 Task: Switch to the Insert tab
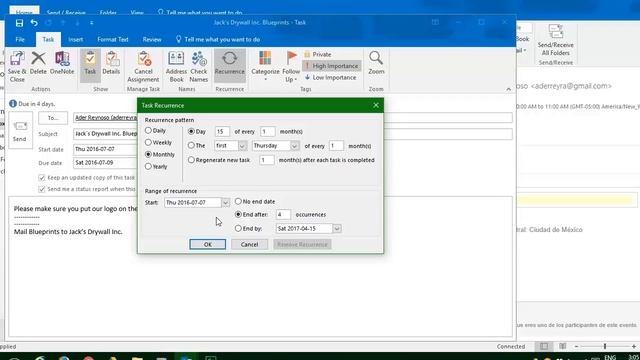[76, 40]
